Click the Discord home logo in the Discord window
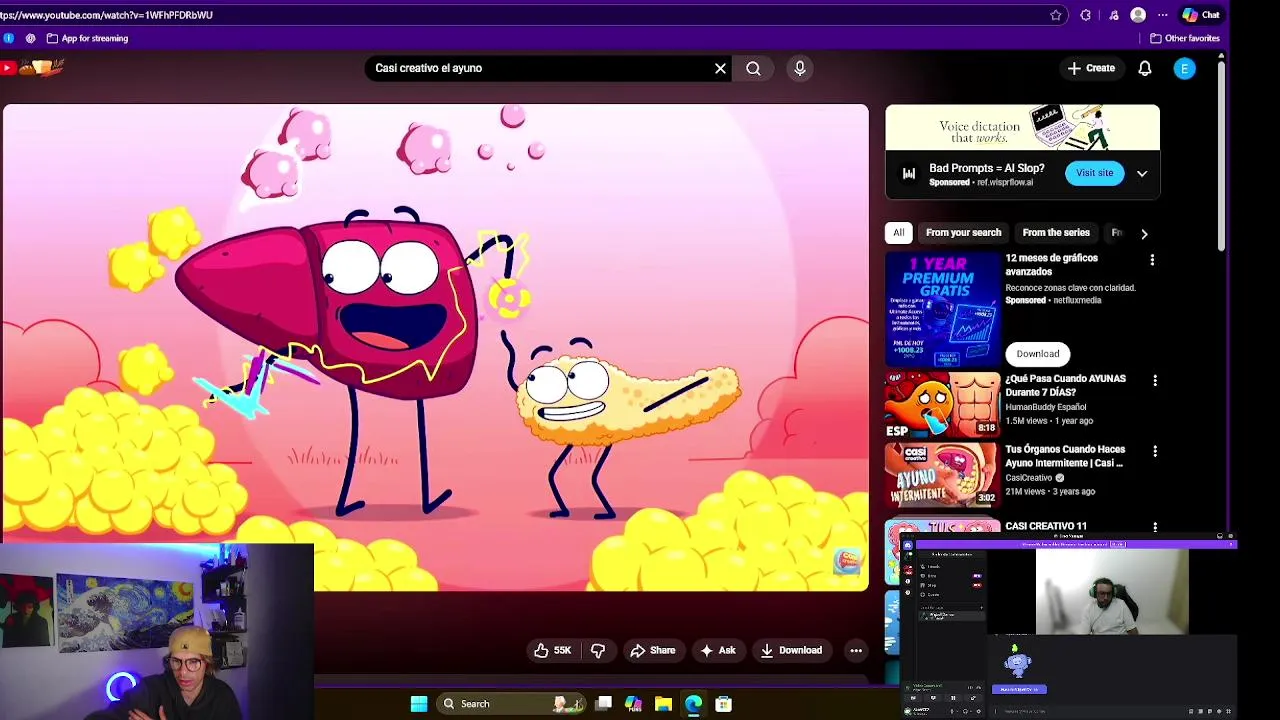Image resolution: width=1280 pixels, height=720 pixels. pos(908,546)
